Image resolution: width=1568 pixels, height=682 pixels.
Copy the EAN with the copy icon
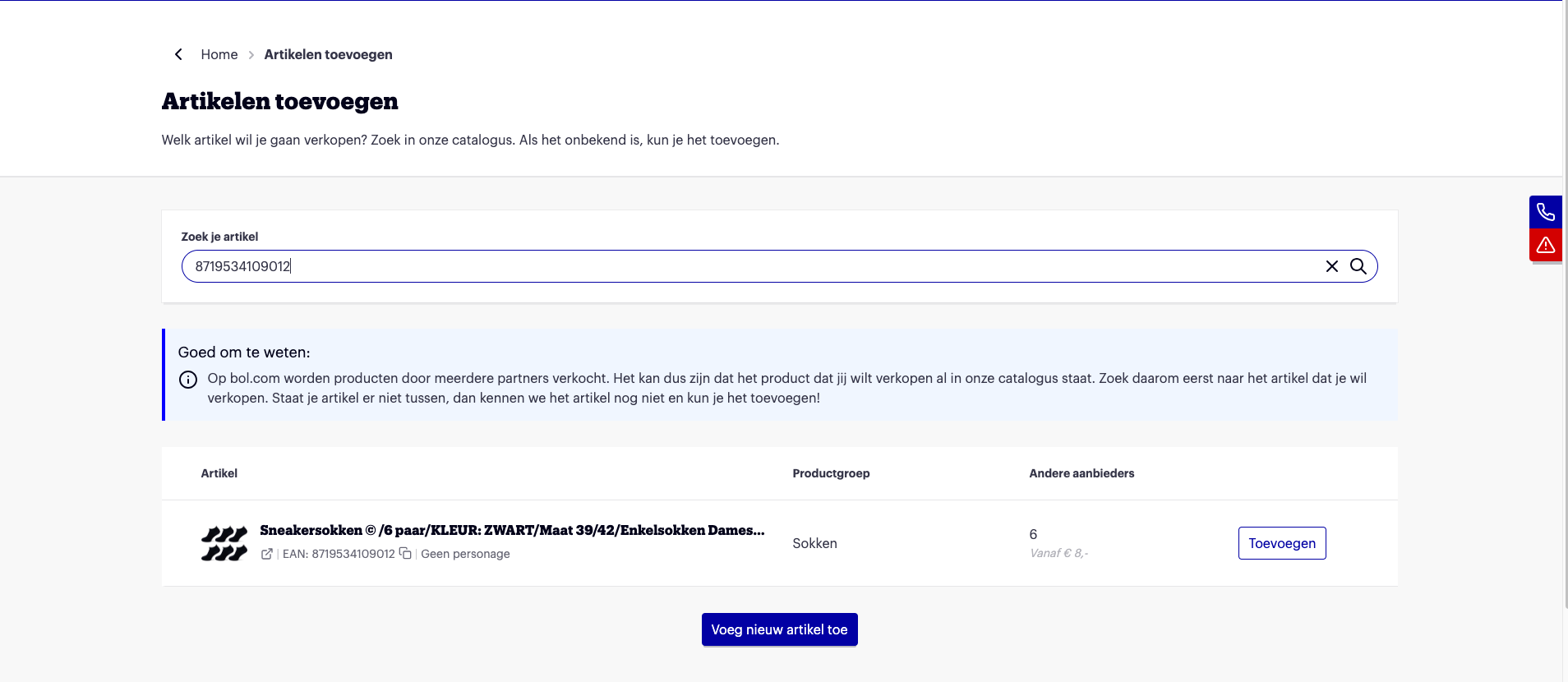(405, 554)
